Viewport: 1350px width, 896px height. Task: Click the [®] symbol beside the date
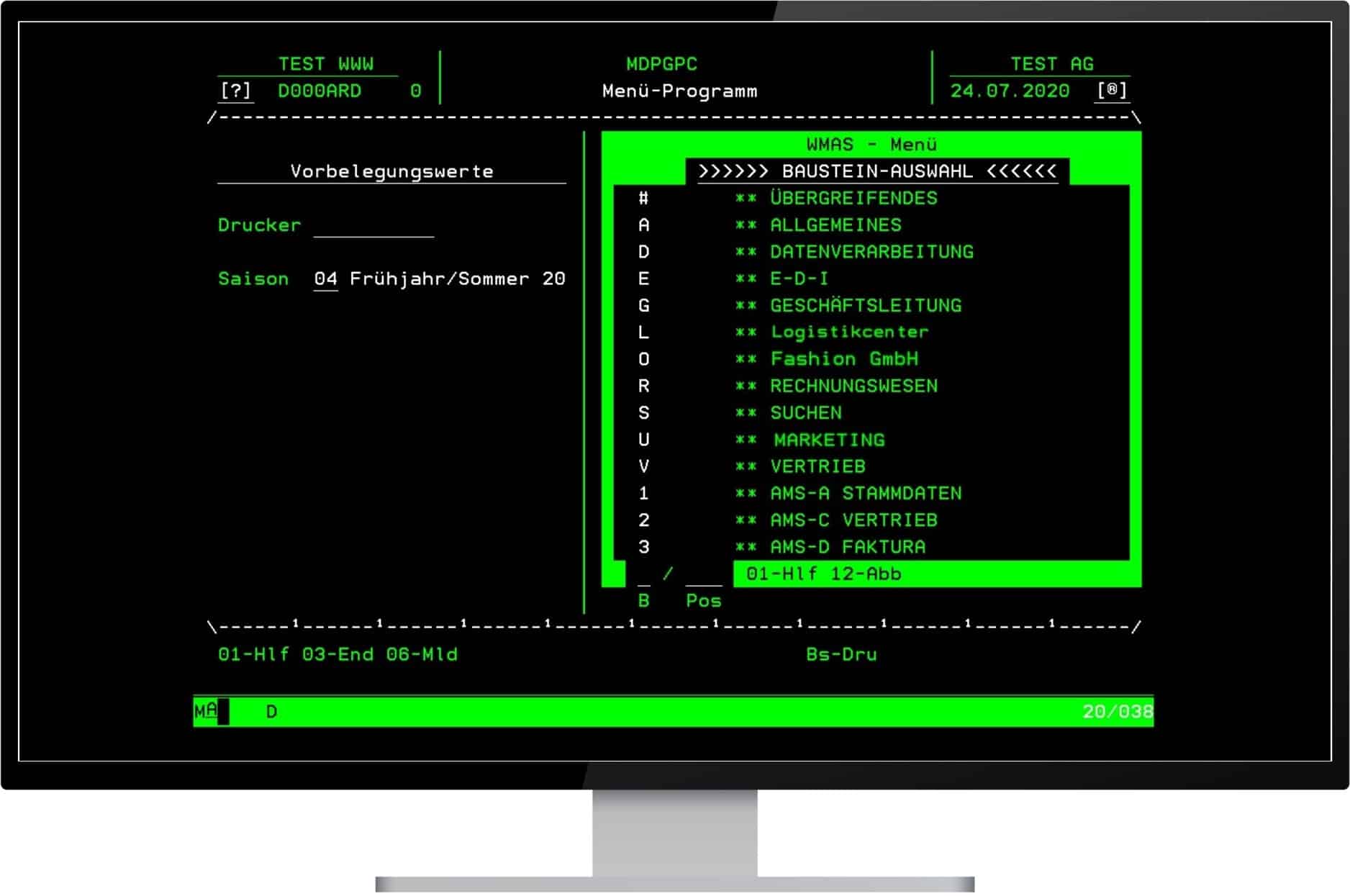pos(1112,91)
